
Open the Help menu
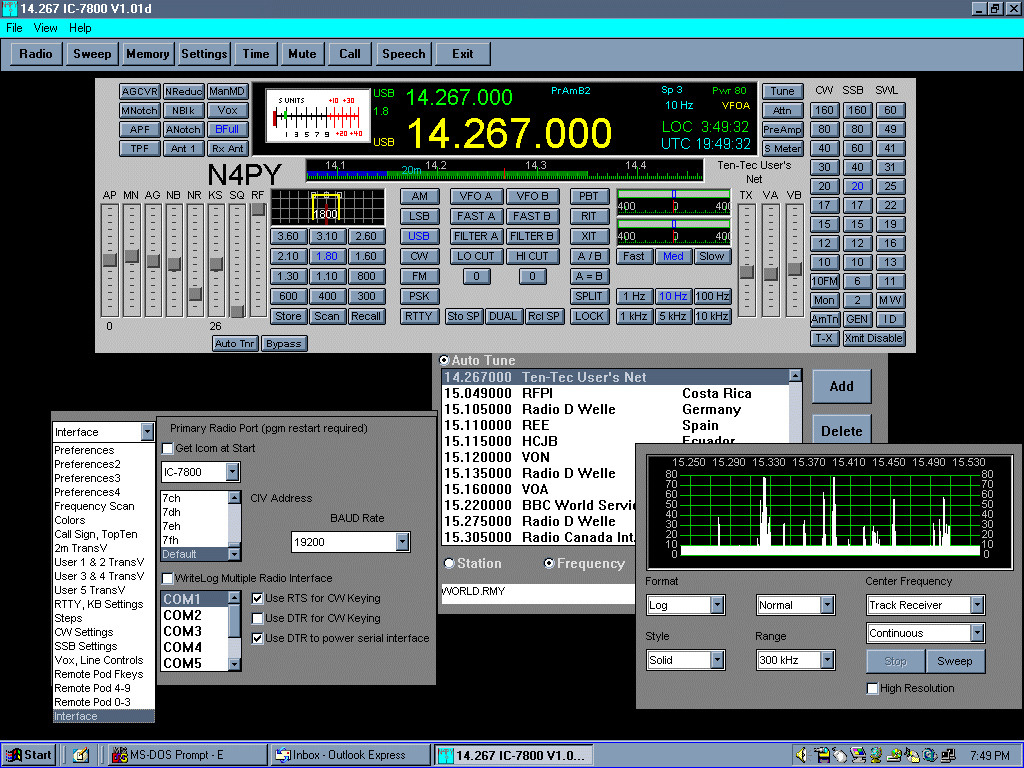coord(80,28)
